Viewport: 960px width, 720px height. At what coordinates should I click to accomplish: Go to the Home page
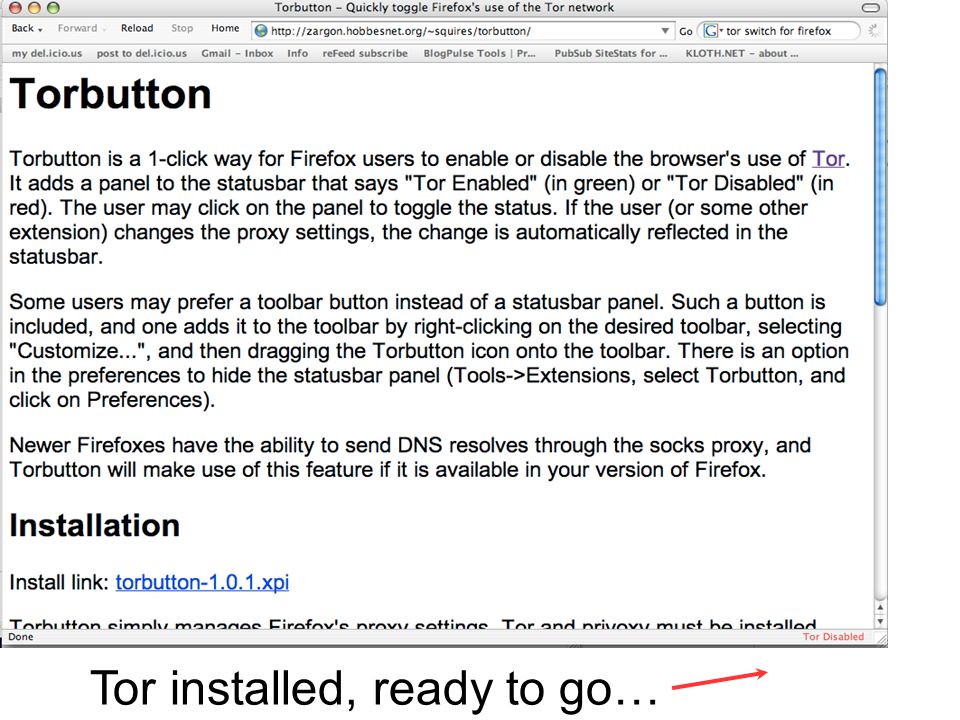[225, 28]
